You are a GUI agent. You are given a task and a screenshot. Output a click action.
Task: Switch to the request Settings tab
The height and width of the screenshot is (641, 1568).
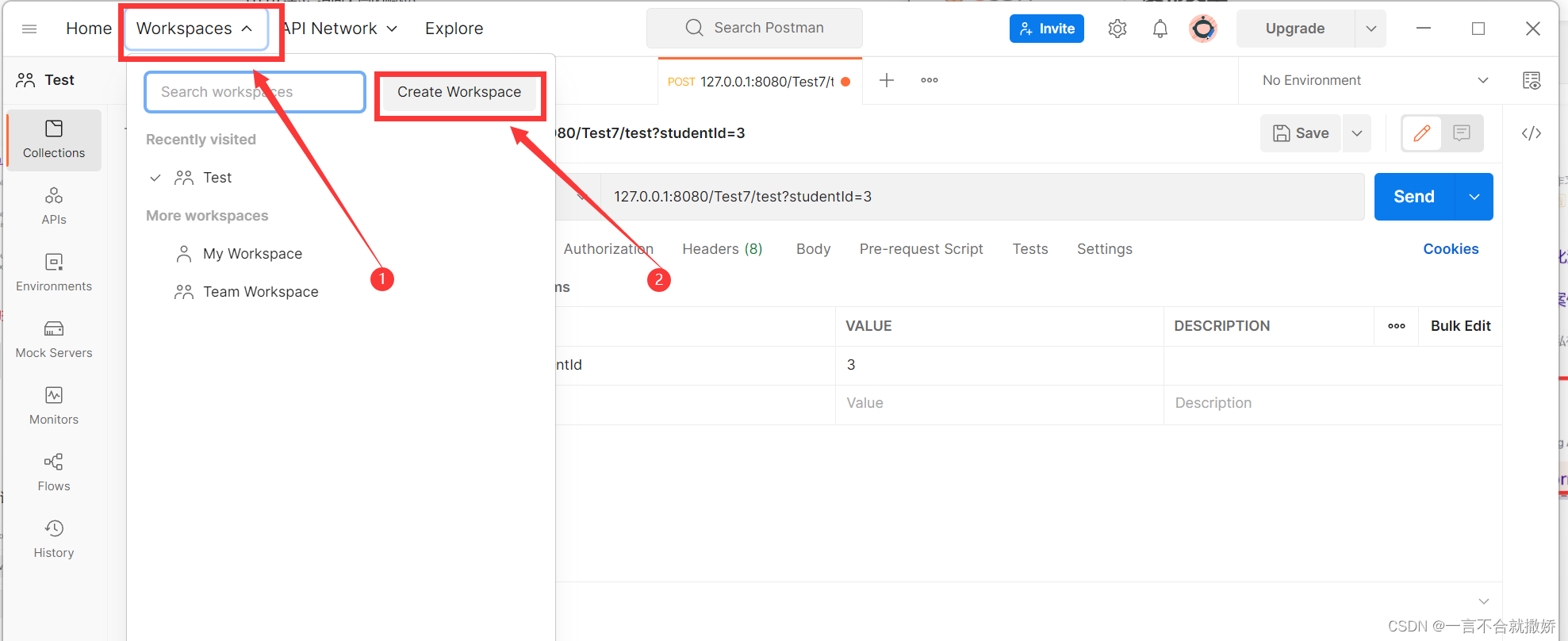(x=1105, y=249)
